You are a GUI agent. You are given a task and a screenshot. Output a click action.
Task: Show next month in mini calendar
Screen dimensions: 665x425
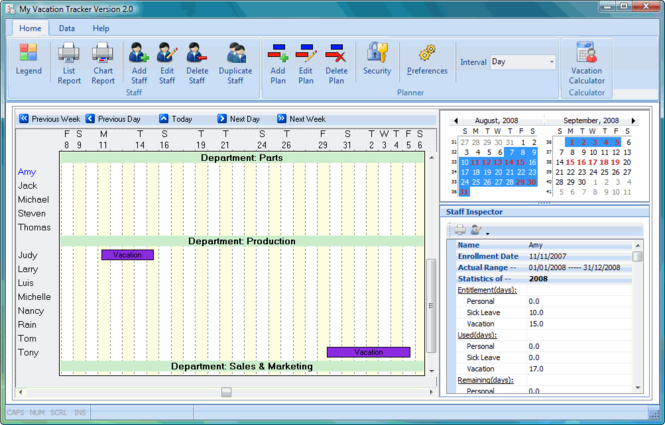(633, 121)
